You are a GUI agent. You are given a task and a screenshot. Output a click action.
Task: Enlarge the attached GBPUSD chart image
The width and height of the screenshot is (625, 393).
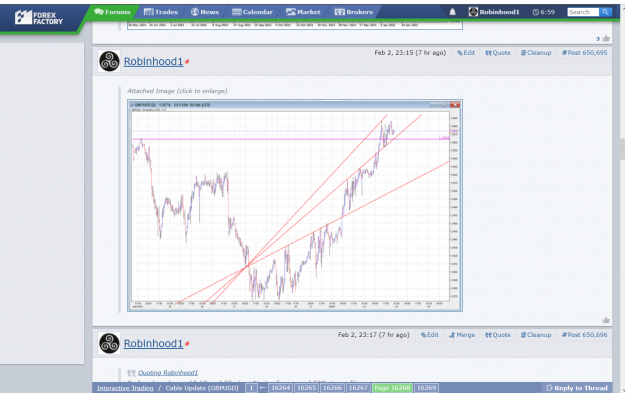(x=295, y=205)
